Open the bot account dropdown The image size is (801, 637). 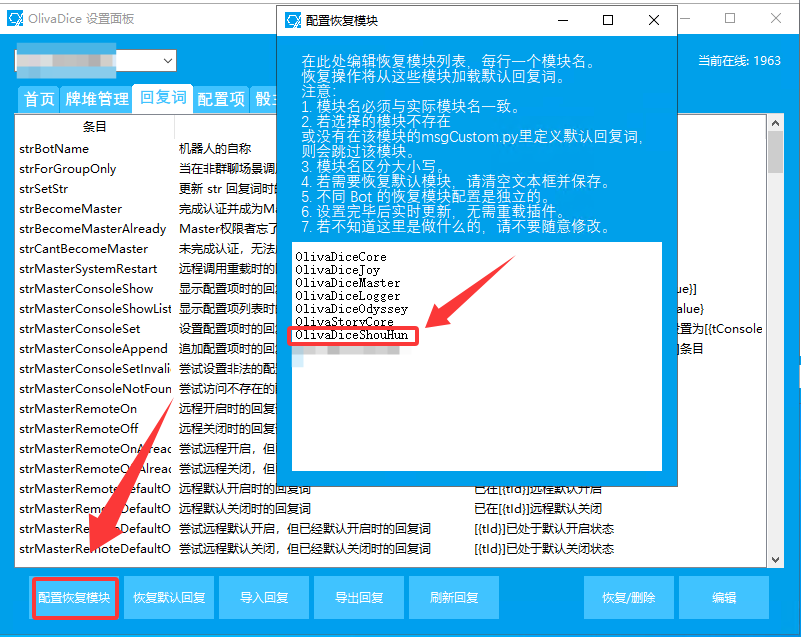(167, 61)
